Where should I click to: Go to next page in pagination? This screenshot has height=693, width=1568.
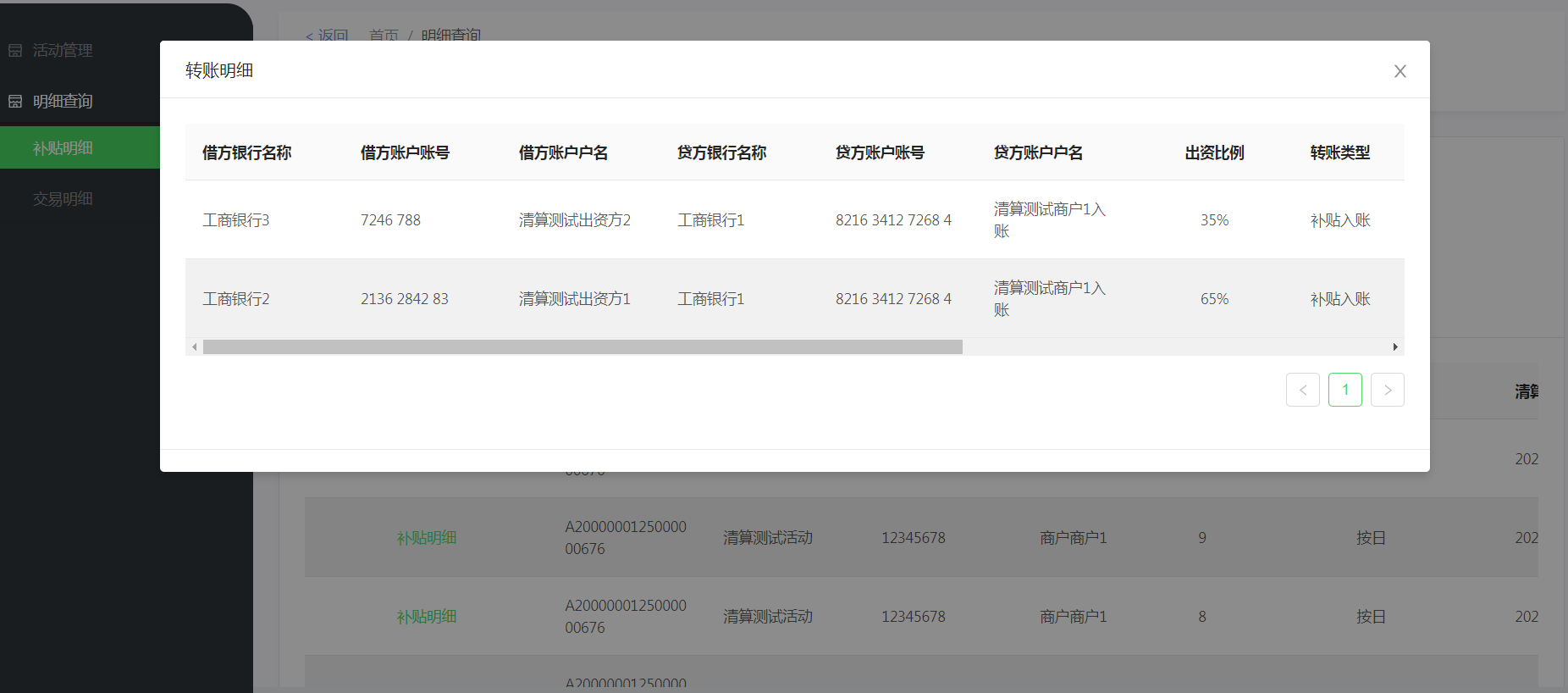point(1387,390)
